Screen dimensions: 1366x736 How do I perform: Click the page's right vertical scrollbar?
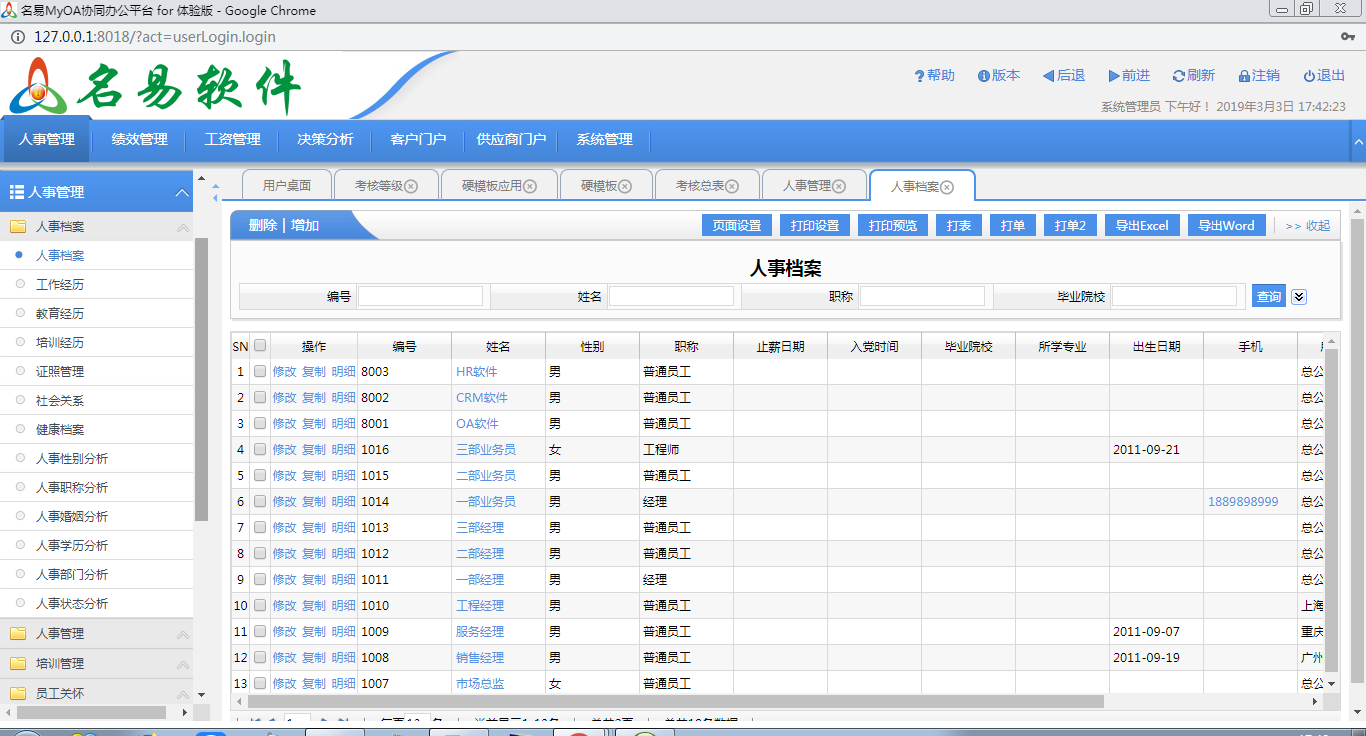(x=1357, y=450)
